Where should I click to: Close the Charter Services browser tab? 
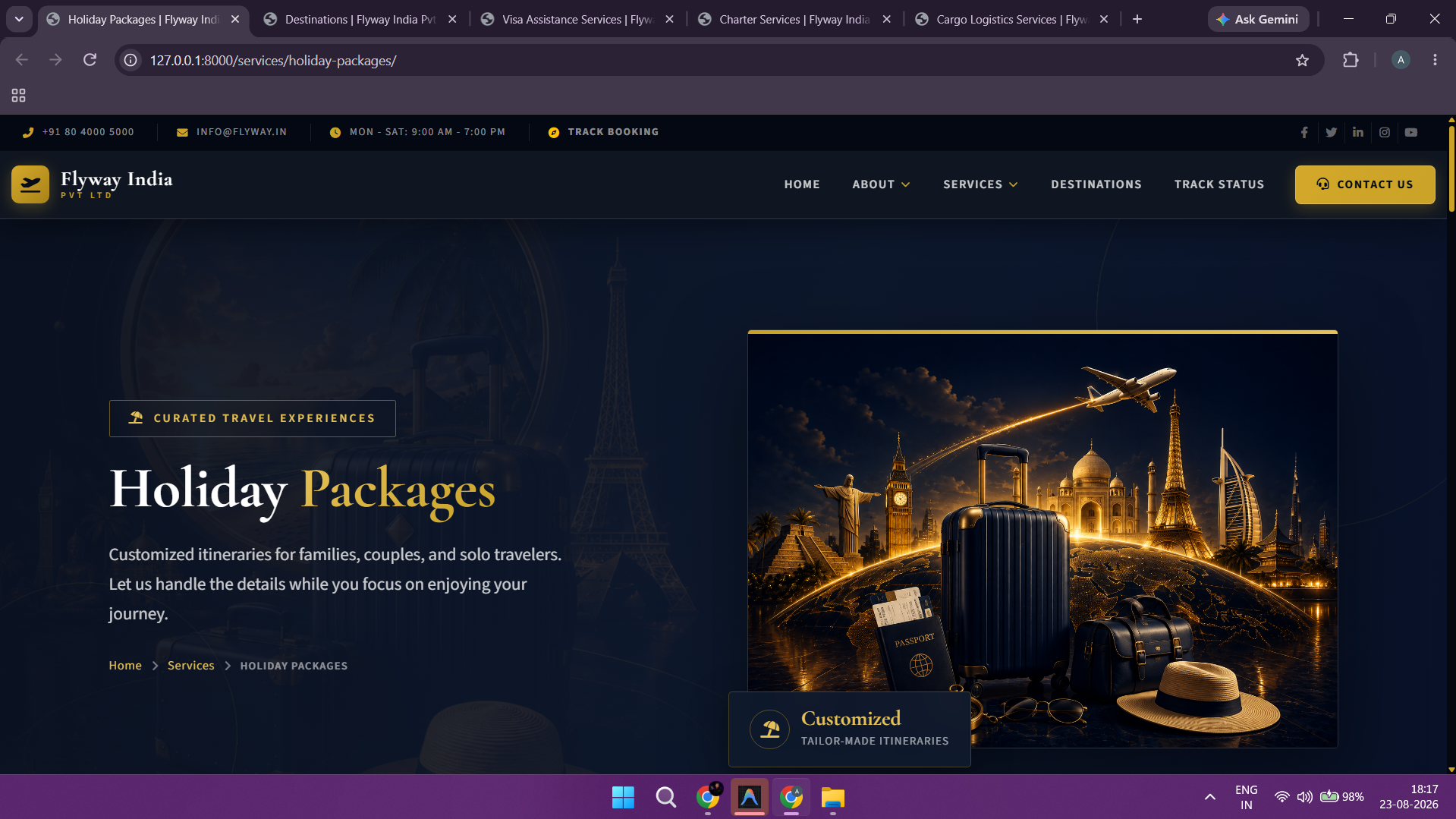click(886, 20)
